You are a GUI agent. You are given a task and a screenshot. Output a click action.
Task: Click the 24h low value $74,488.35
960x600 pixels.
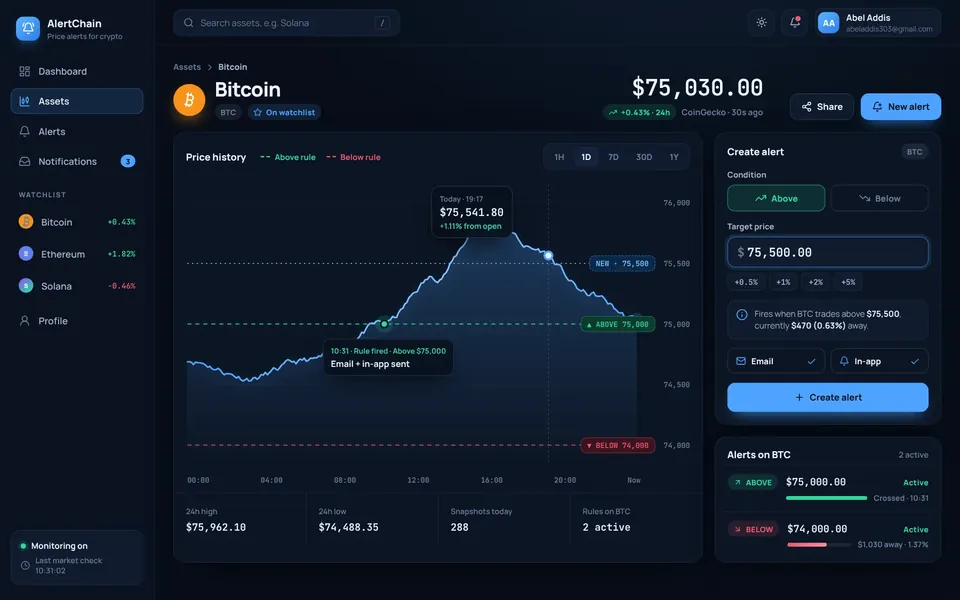point(348,527)
